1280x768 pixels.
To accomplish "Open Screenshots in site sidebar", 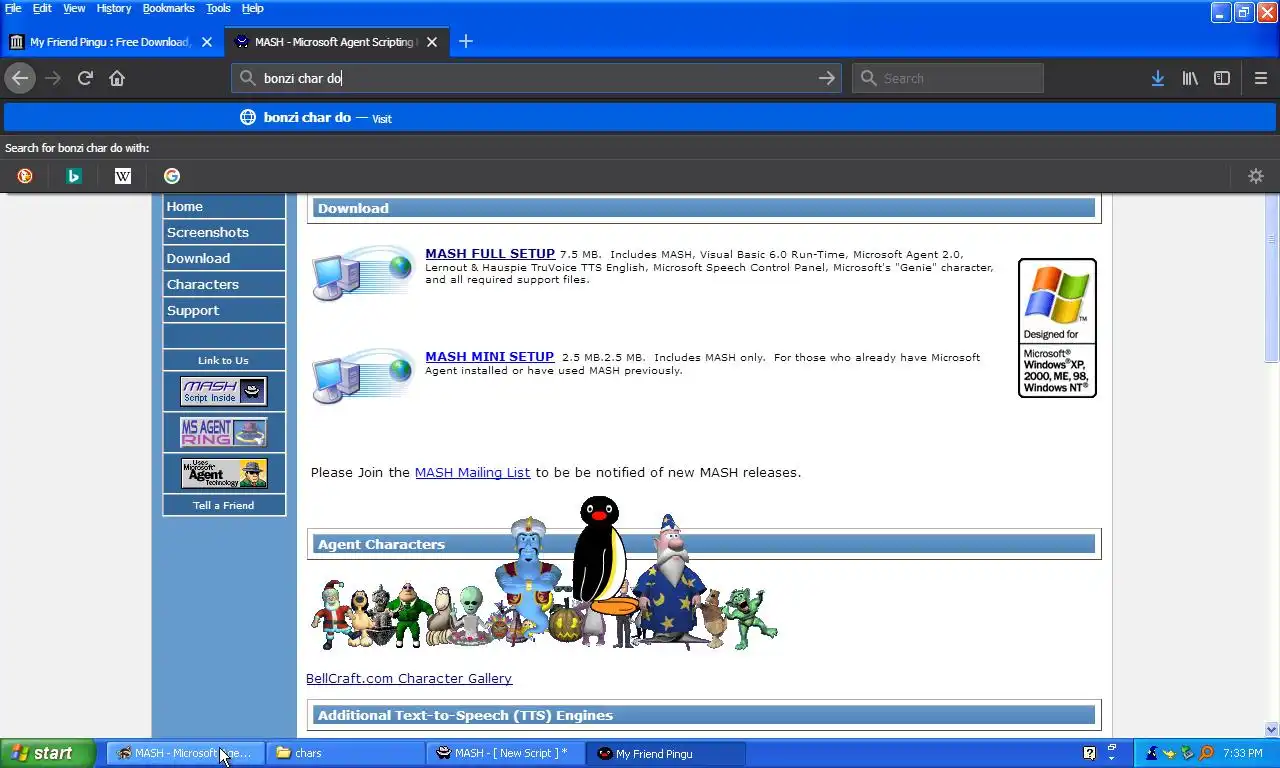I will [x=224, y=232].
